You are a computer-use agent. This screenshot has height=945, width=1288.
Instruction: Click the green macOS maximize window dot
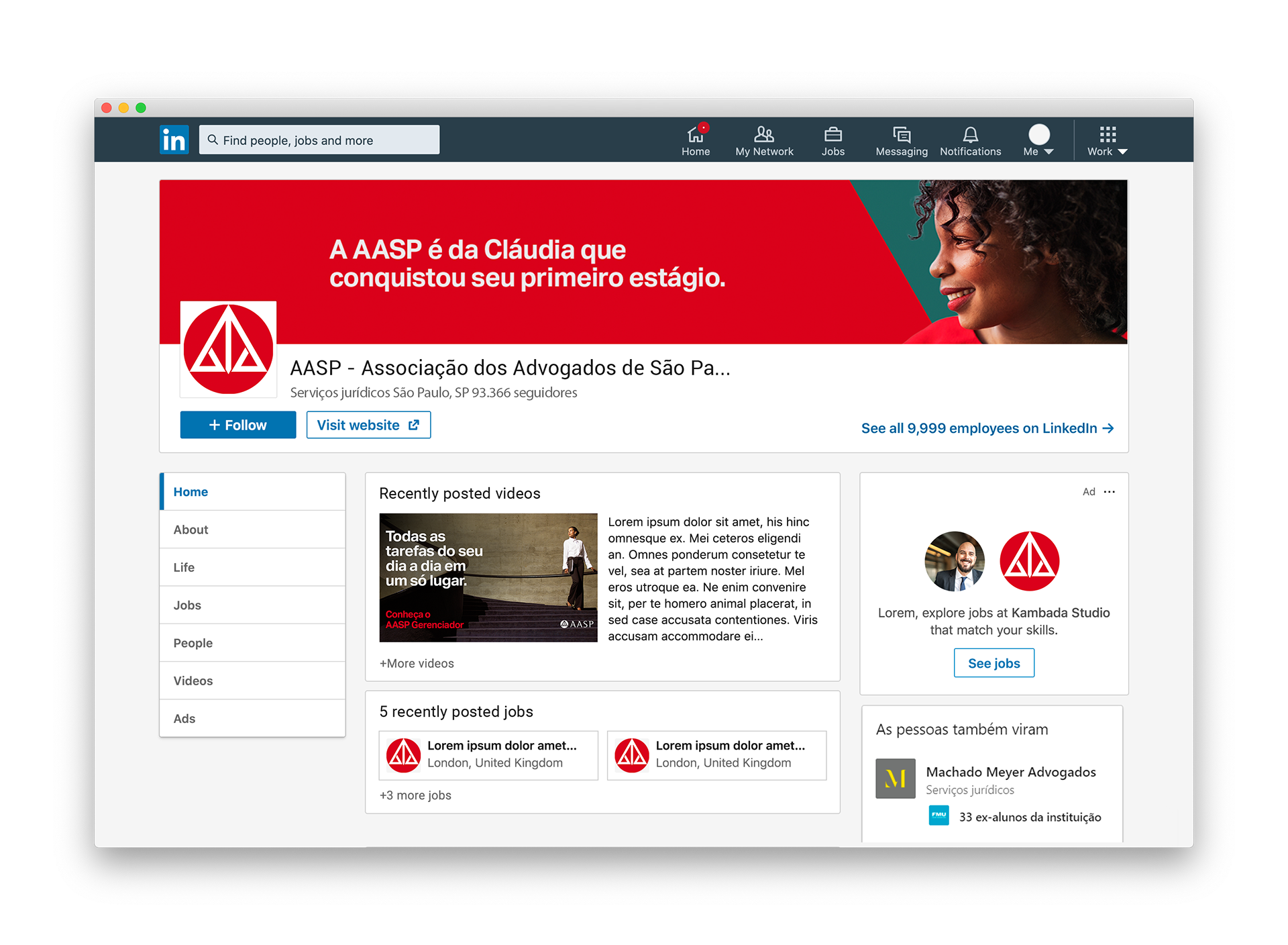click(x=141, y=108)
